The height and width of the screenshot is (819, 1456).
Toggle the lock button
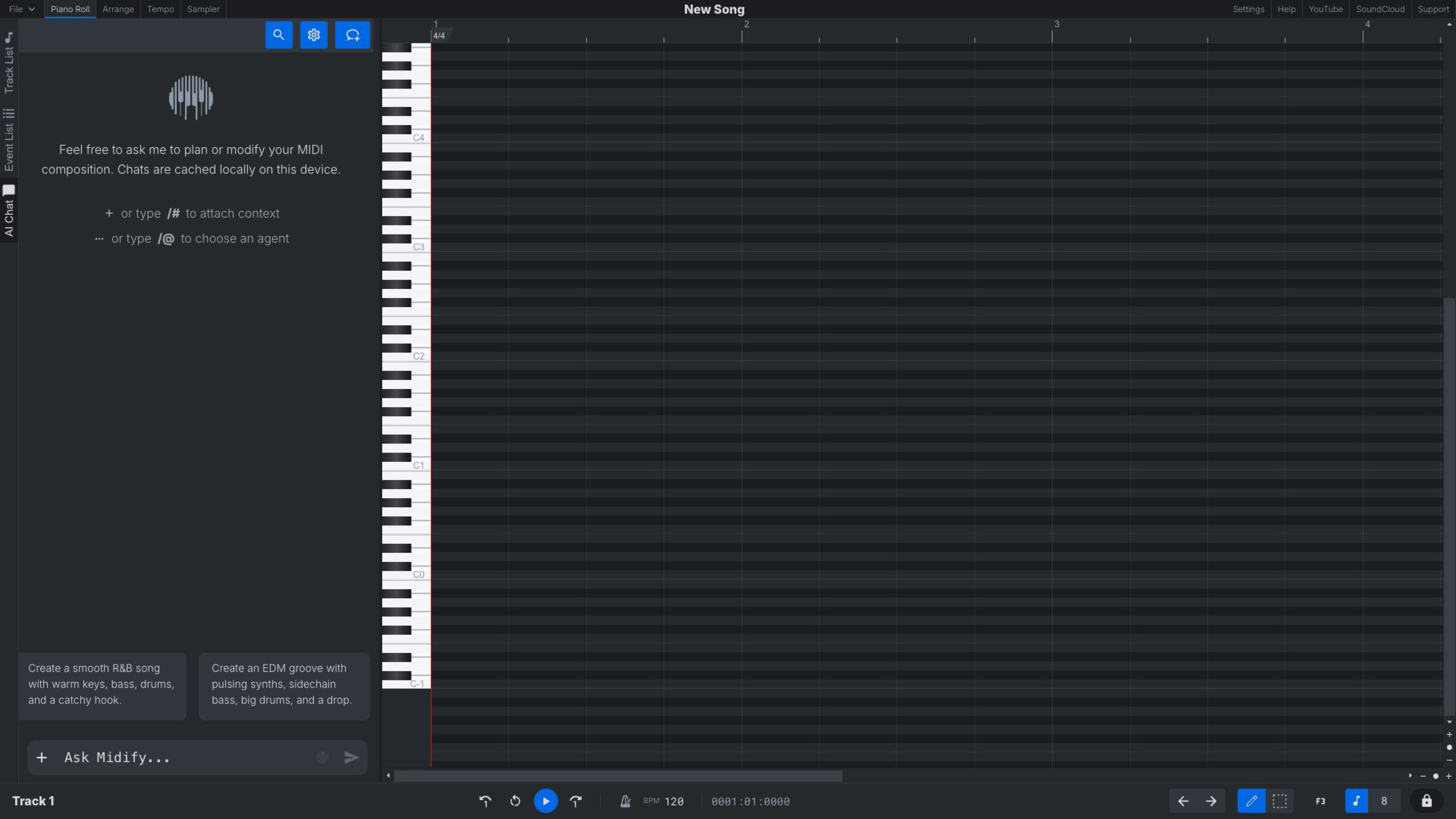(x=1426, y=801)
